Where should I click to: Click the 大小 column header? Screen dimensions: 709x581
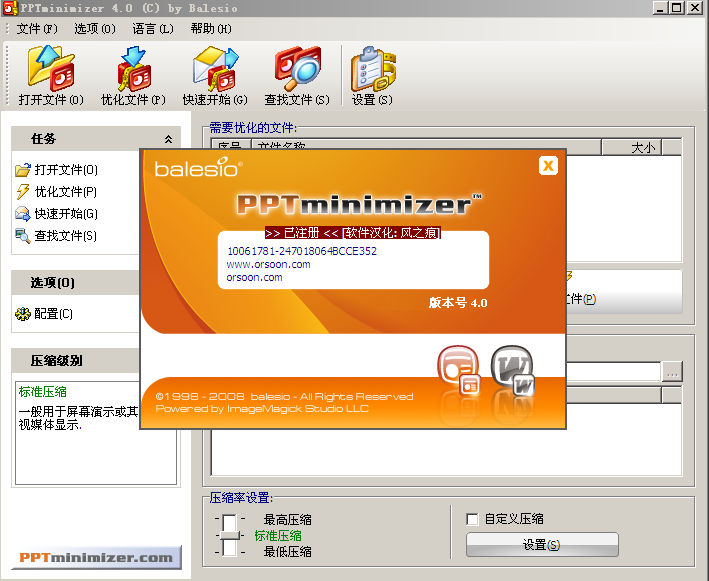click(631, 147)
